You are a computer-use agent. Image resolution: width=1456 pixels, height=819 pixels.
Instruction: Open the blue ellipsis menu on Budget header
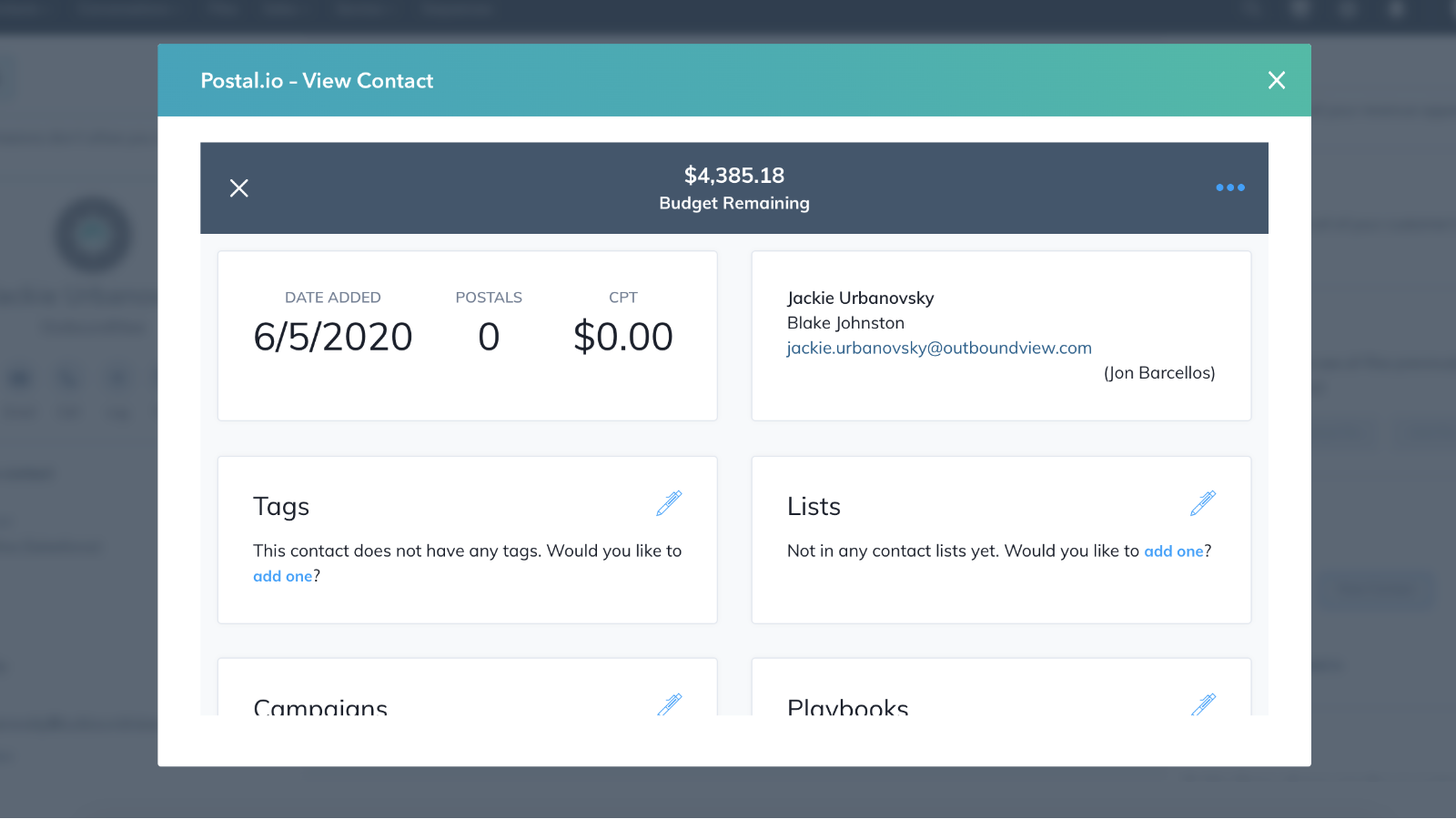coord(1229,187)
